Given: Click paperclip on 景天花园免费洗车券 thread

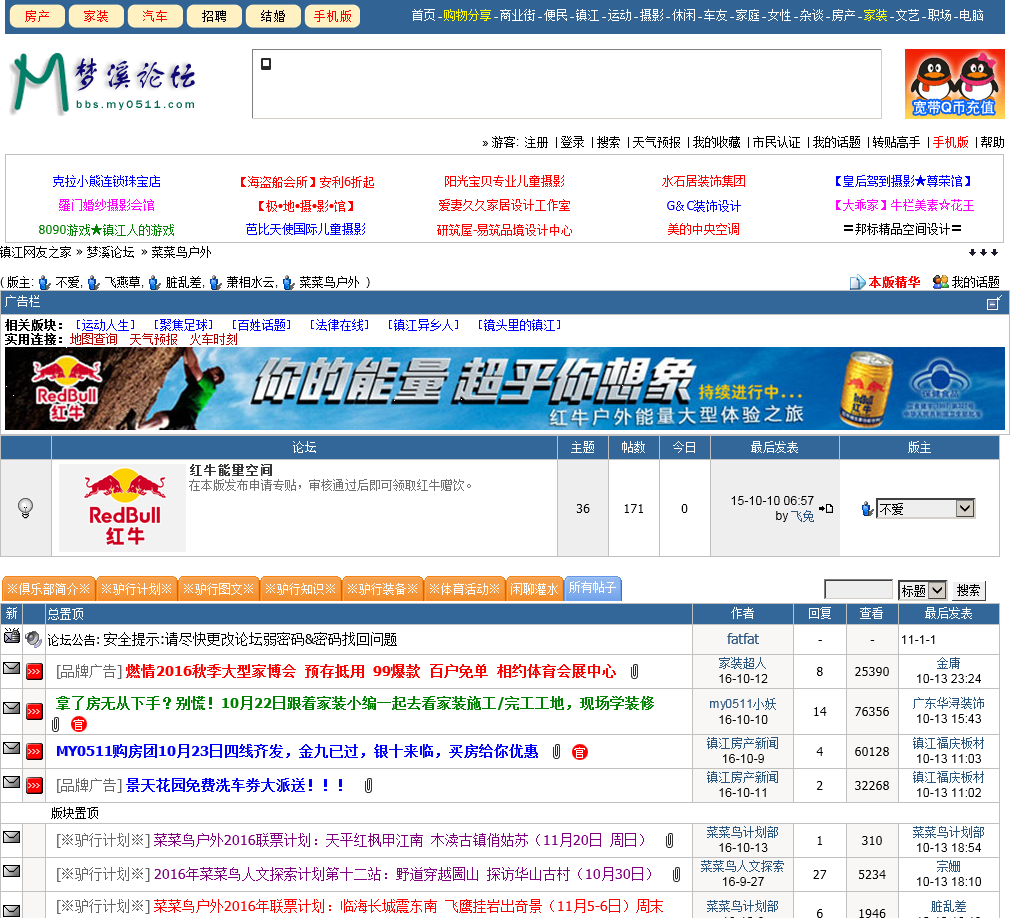Looking at the screenshot, I should pos(368,785).
